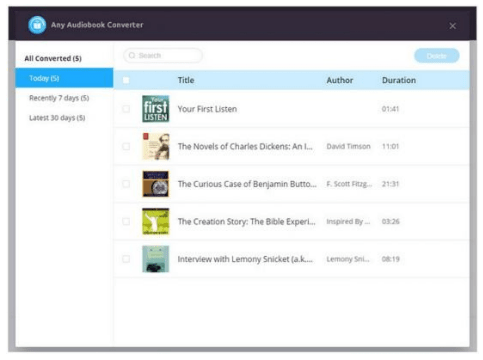This screenshot has width=483, height=360.
Task: Click duration value 01:41
Action: tap(390, 109)
